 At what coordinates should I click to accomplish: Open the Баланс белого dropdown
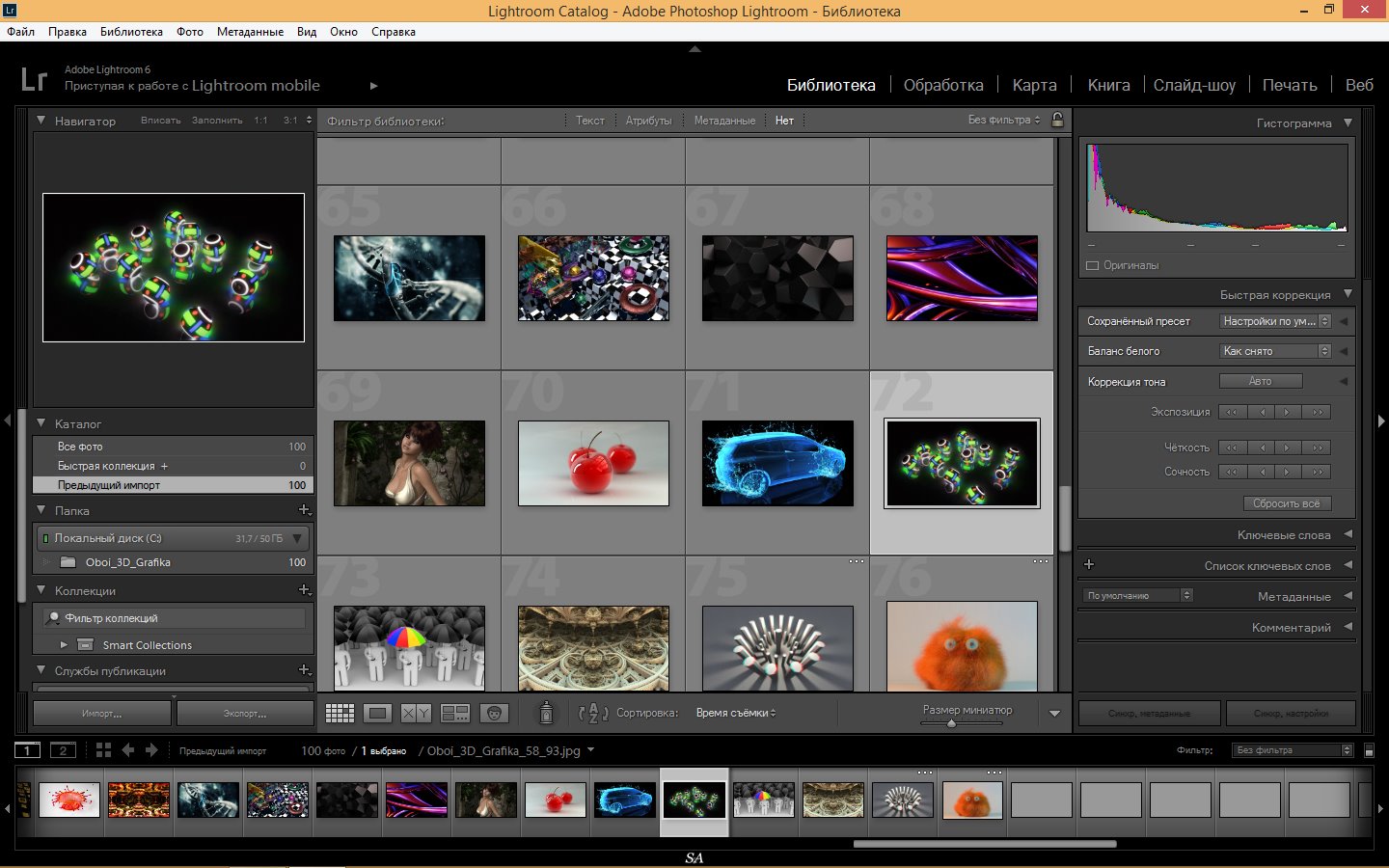click(1275, 351)
